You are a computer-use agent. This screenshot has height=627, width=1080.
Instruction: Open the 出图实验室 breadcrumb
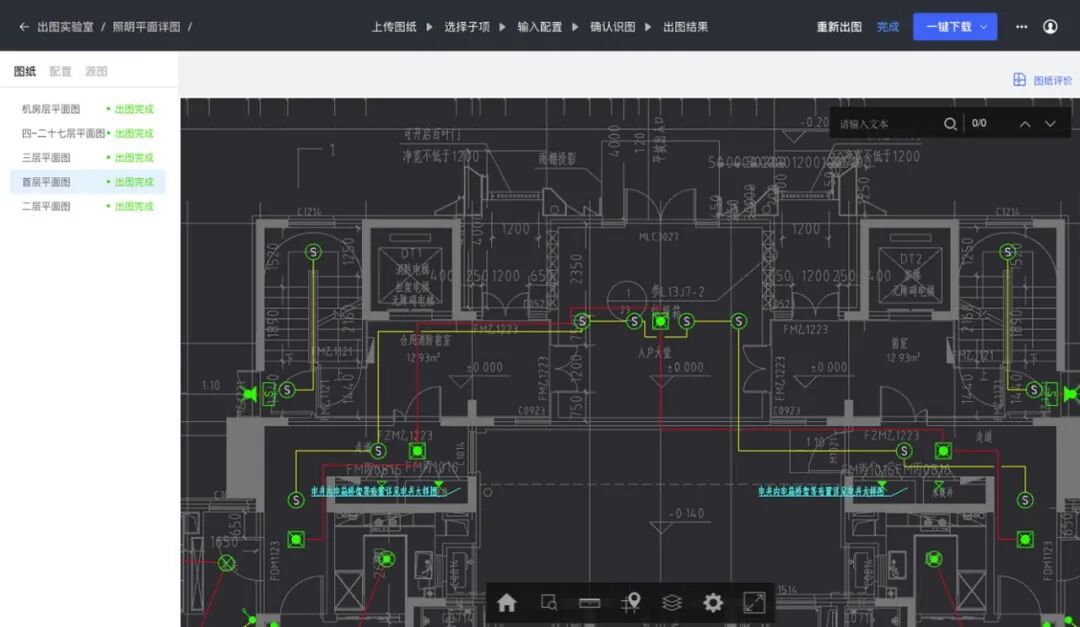pos(65,27)
